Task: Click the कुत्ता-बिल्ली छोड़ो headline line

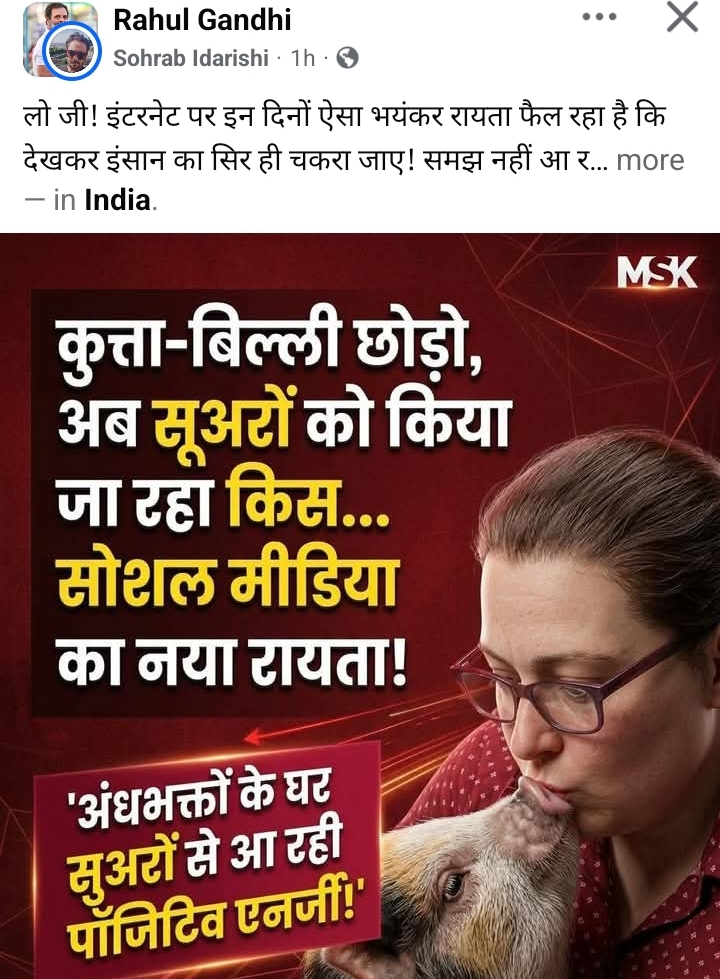Action: coord(269,347)
